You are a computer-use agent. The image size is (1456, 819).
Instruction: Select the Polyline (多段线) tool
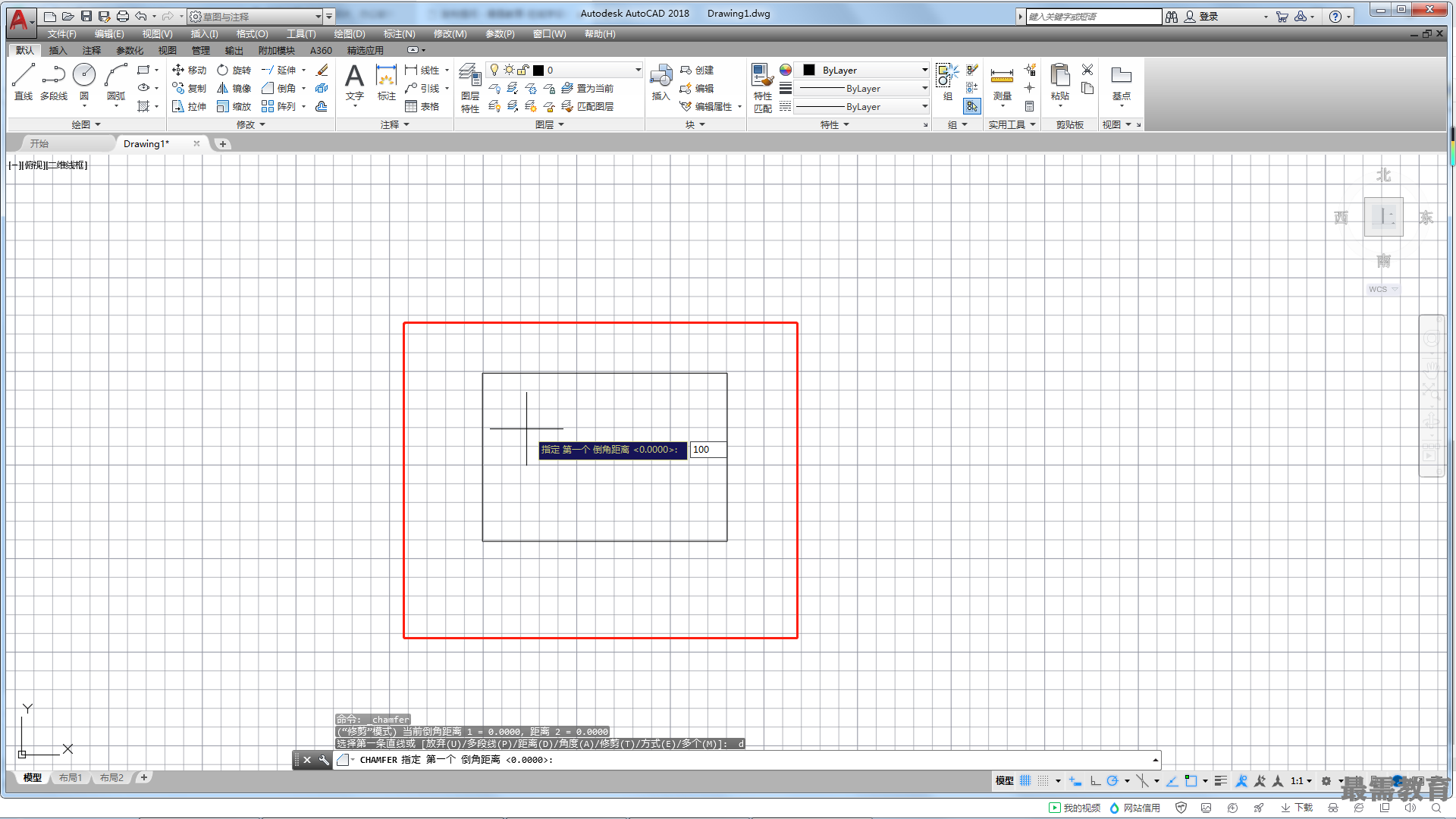point(53,82)
